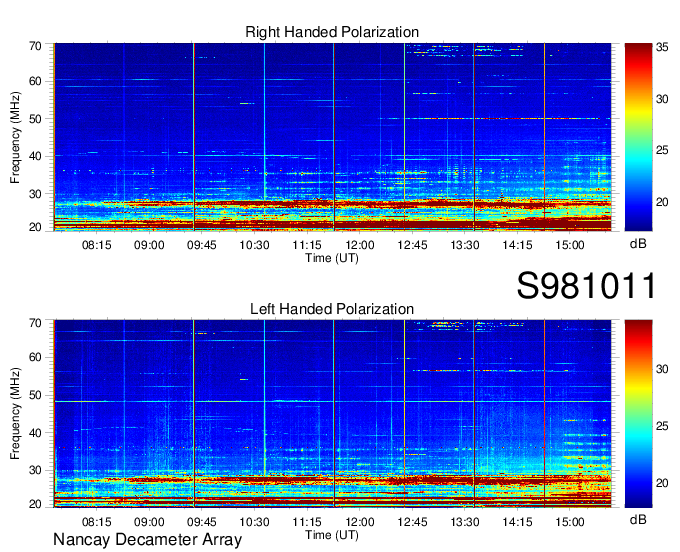Click the "Right Handed Polarization" plot title
Image resolution: width=680 pixels, height=552 pixels.
pyautogui.click(x=332, y=32)
